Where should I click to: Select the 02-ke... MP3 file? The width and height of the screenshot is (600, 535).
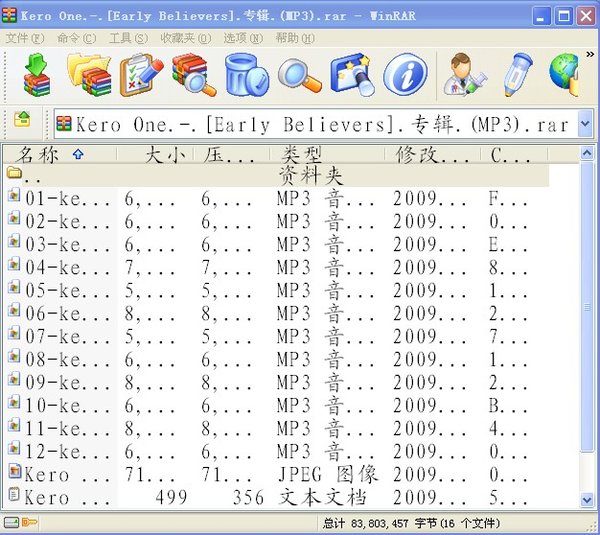pos(277,222)
